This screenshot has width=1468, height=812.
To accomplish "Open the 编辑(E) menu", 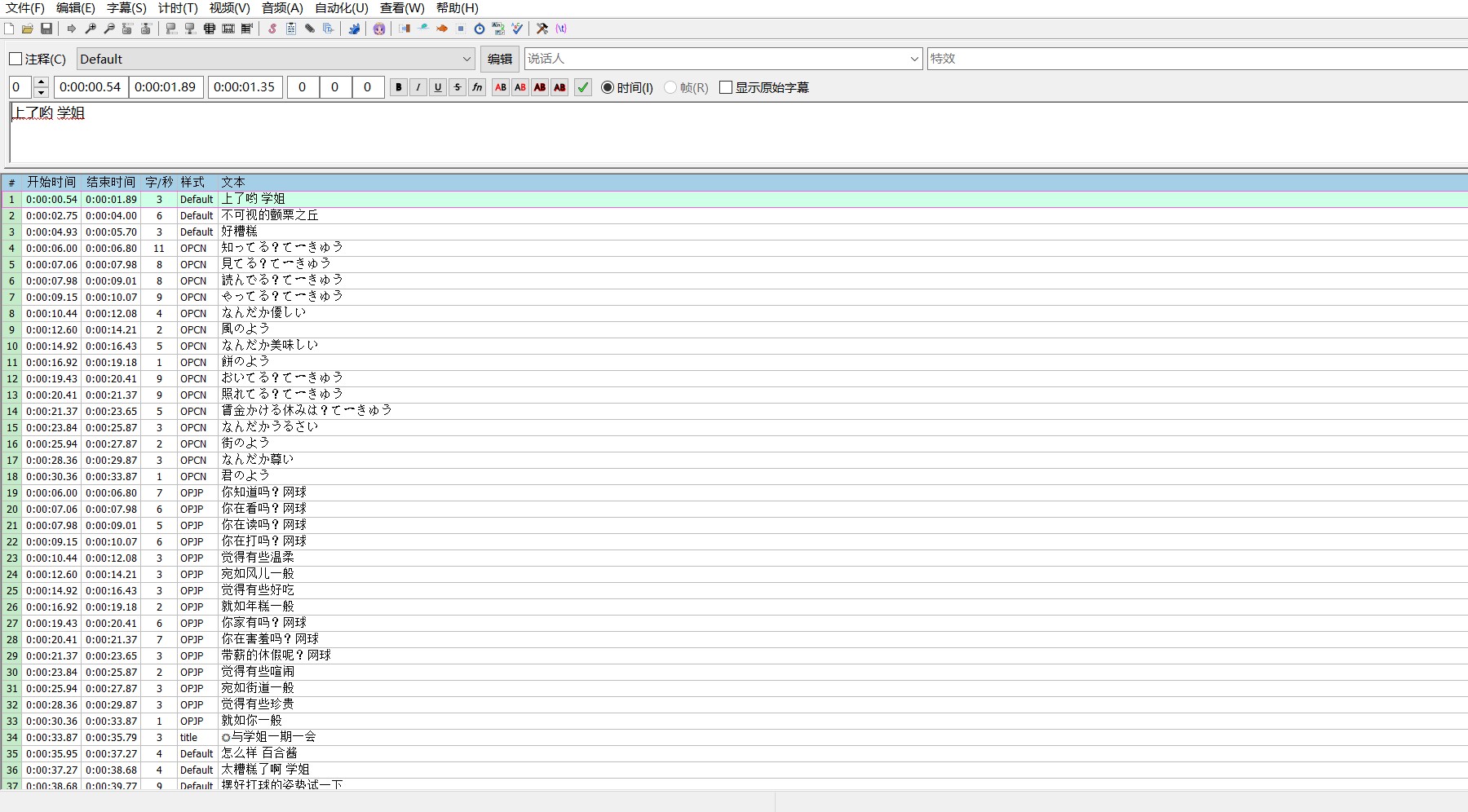I will tap(76, 8).
